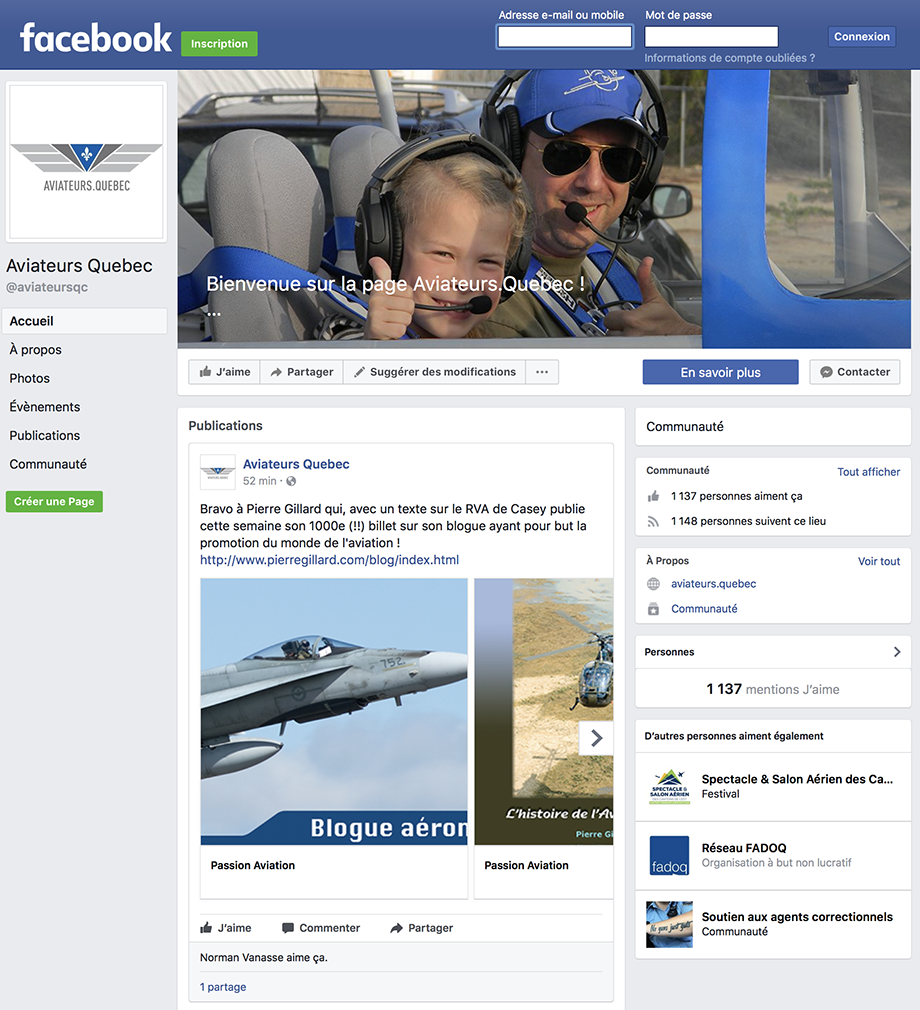Click the globe public-audience icon on the post
This screenshot has width=920, height=1010.
coord(291,481)
